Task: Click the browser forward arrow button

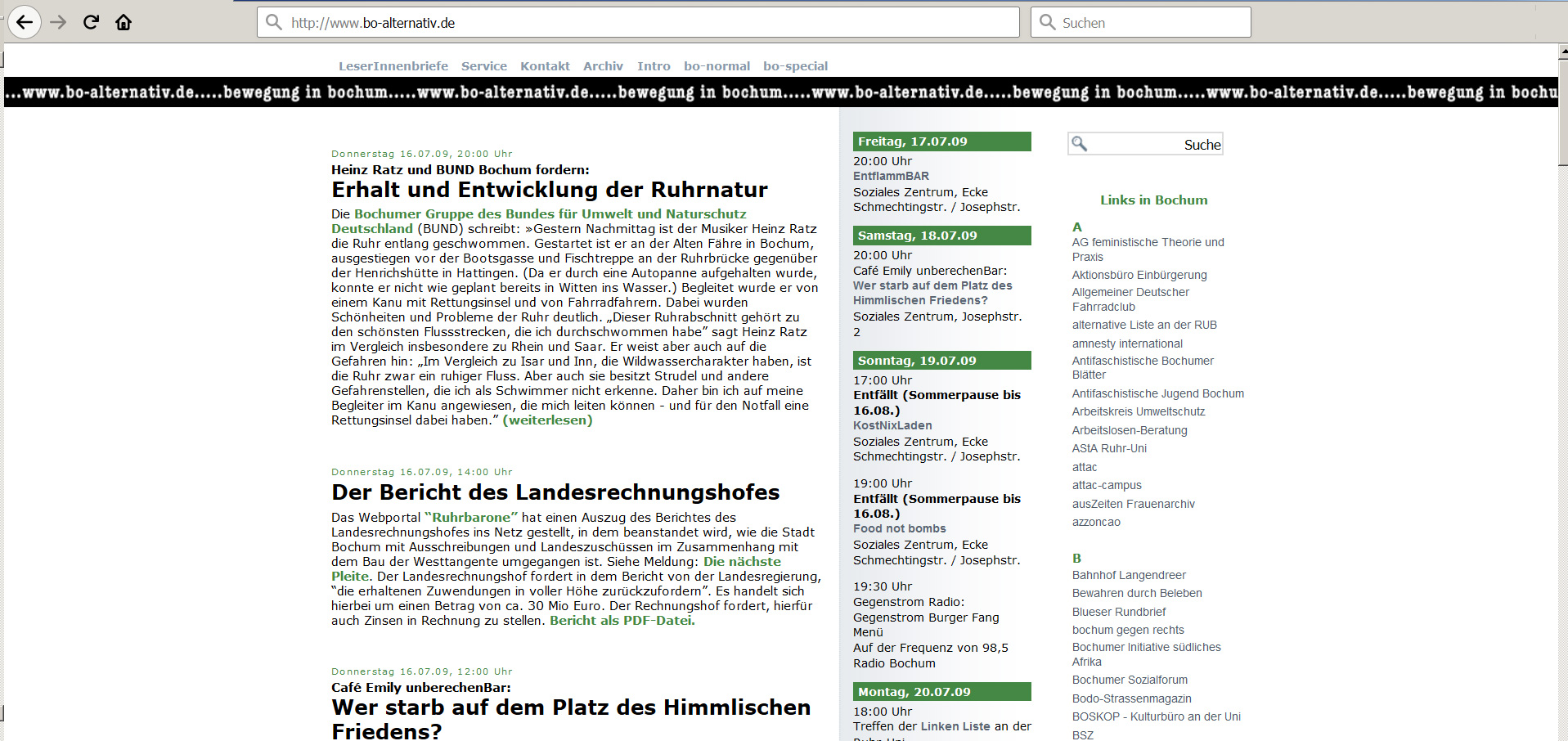Action: coord(58,22)
